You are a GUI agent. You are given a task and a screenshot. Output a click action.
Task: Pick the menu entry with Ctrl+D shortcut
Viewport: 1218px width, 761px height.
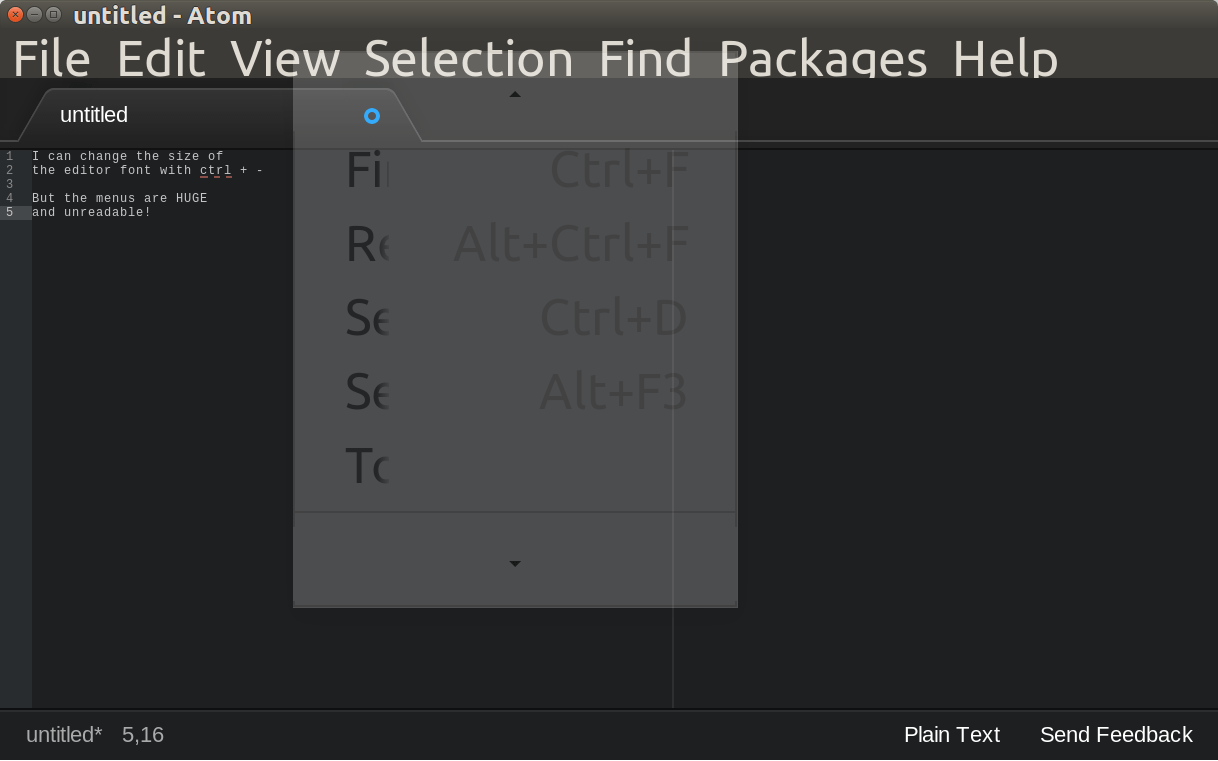pos(515,318)
